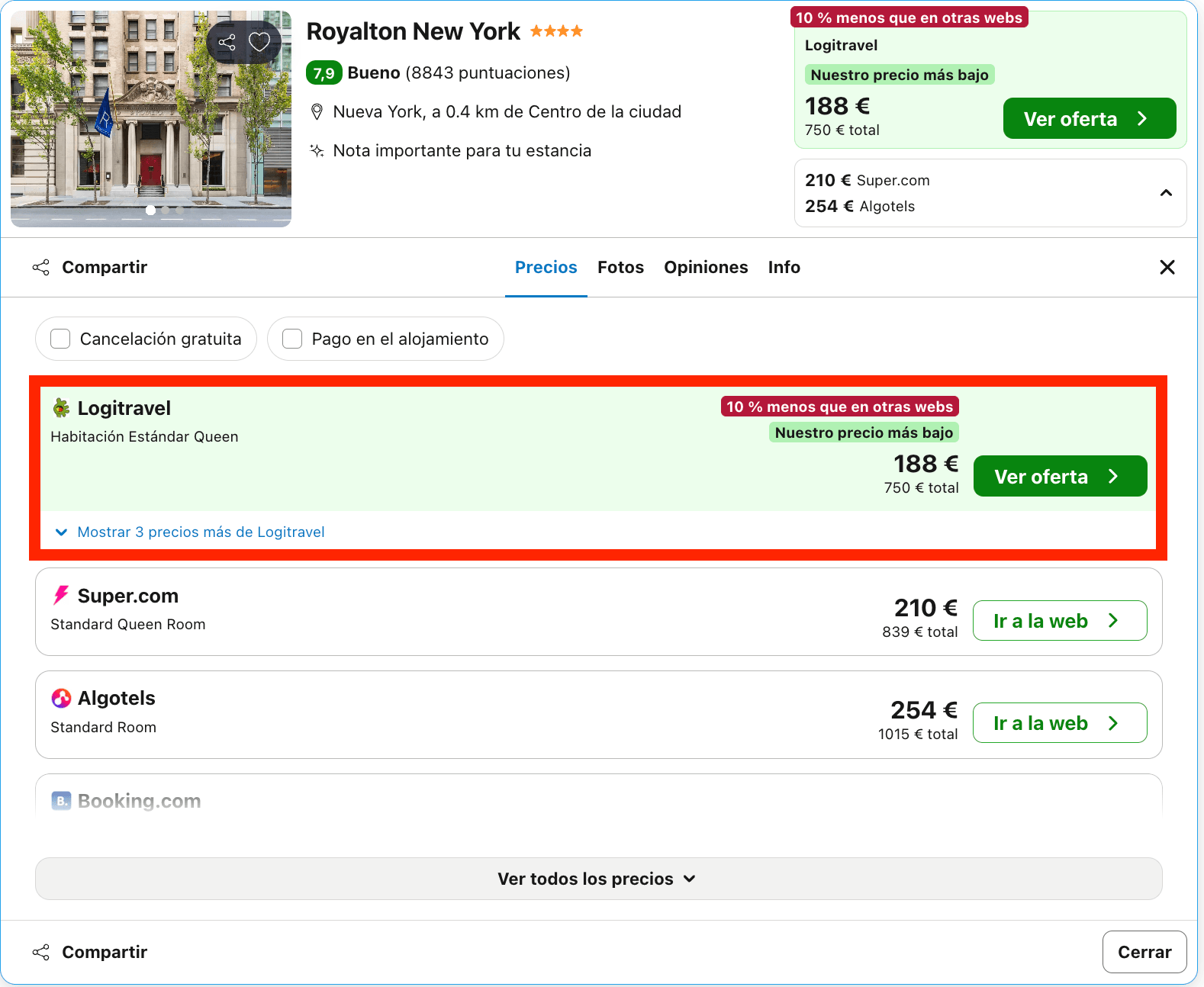This screenshot has height=987, width=1204.
Task: Click the Booking.com logo icon
Action: 61,801
